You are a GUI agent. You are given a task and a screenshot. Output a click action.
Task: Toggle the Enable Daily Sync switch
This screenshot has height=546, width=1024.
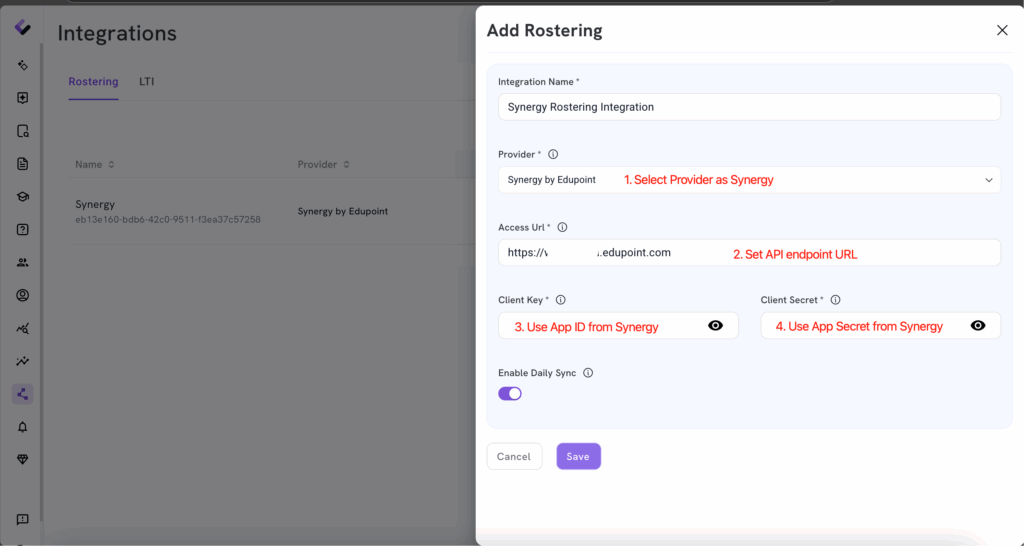point(510,393)
